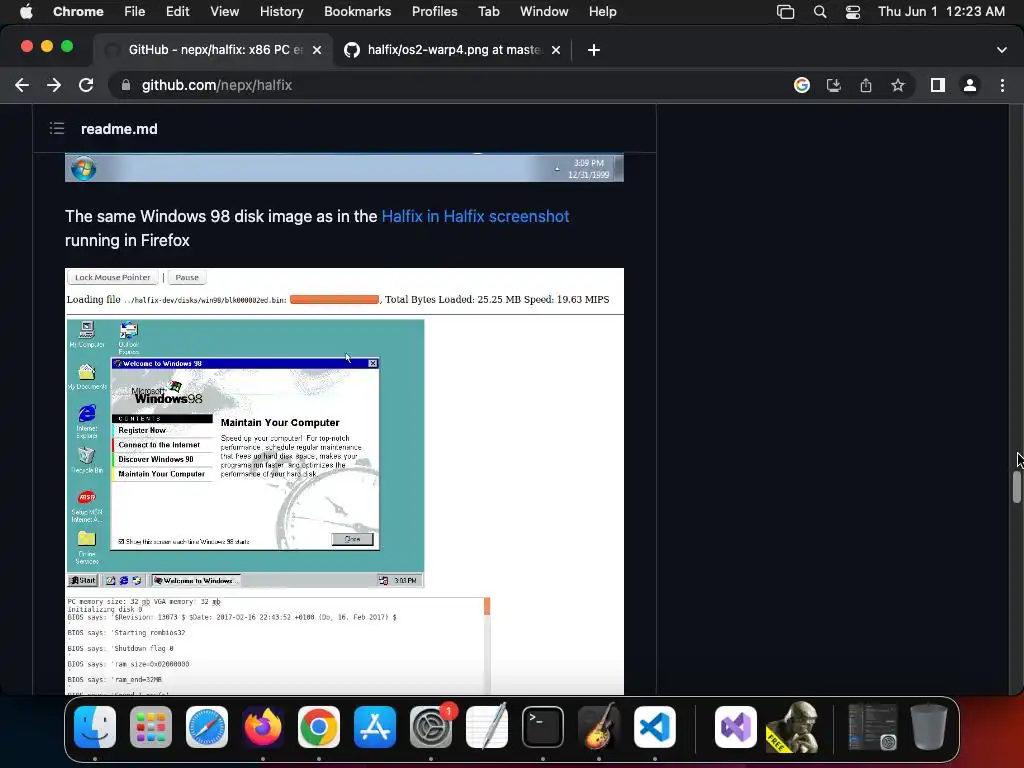Open Windows 7 taskbar screenshot image
The image size is (1024, 768).
[344, 168]
